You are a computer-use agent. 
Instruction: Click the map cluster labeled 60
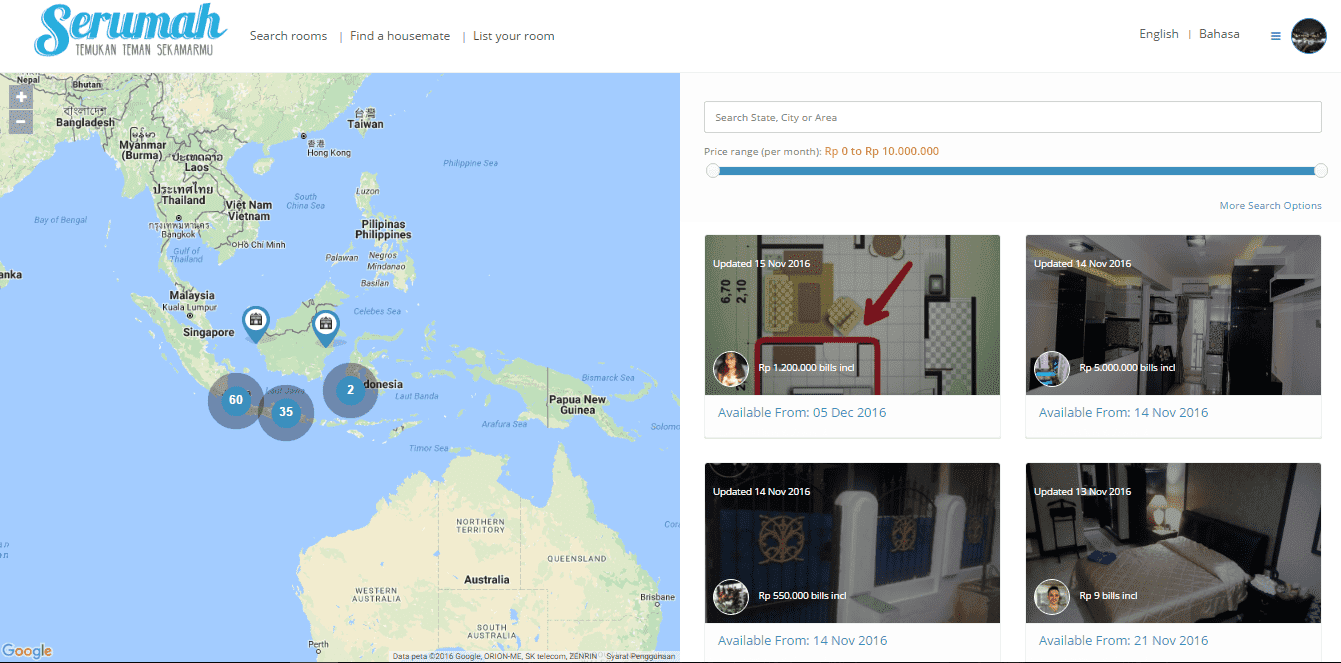click(x=236, y=399)
